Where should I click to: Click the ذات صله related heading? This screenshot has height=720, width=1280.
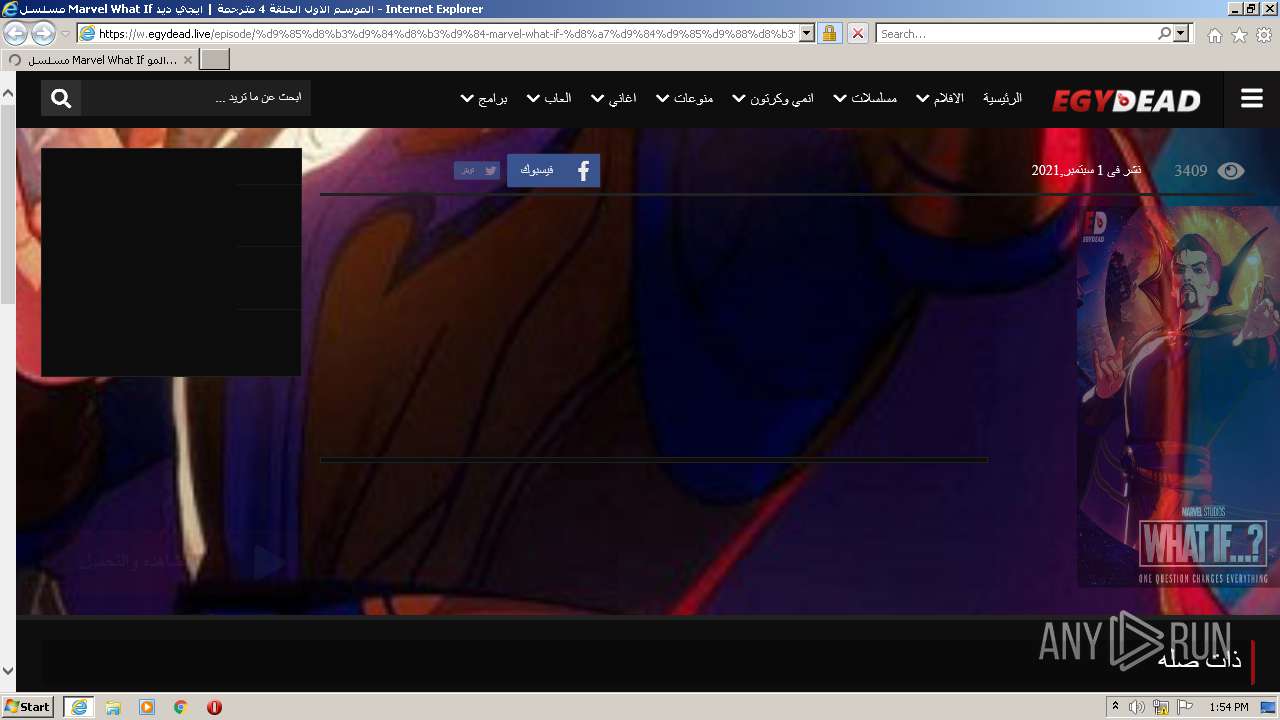(x=1200, y=659)
